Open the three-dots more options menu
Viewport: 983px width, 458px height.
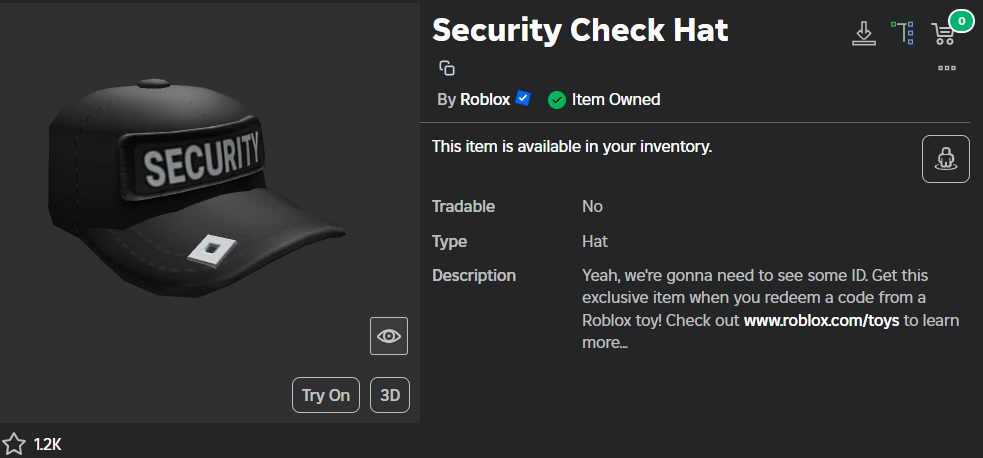[x=947, y=68]
